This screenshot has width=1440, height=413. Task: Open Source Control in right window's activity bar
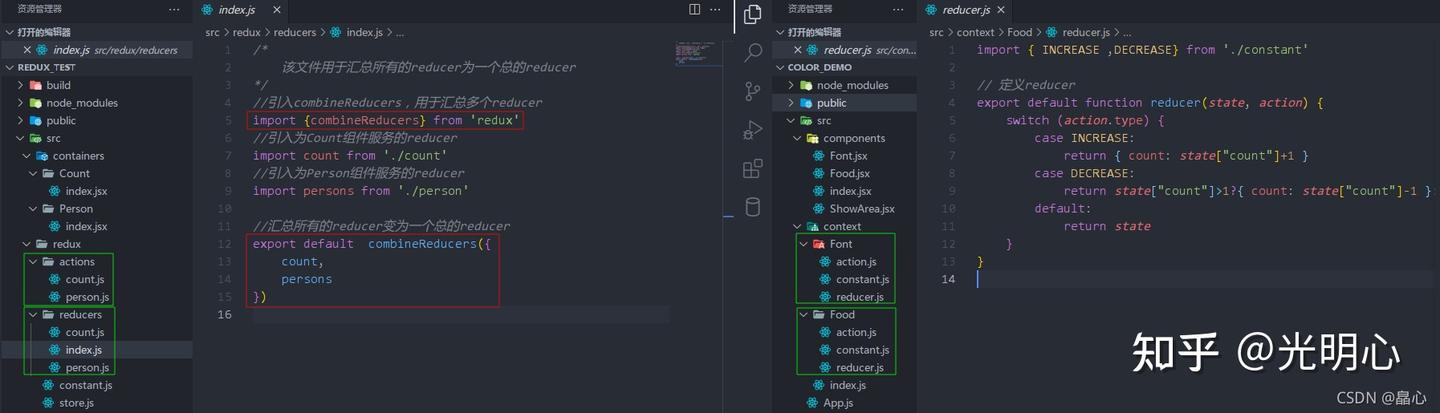pyautogui.click(x=753, y=91)
